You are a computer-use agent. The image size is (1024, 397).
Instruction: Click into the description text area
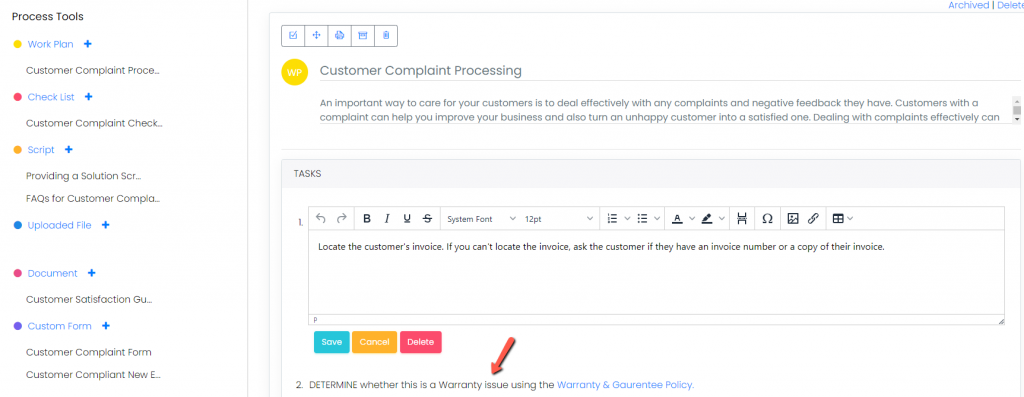pyautogui.click(x=665, y=110)
